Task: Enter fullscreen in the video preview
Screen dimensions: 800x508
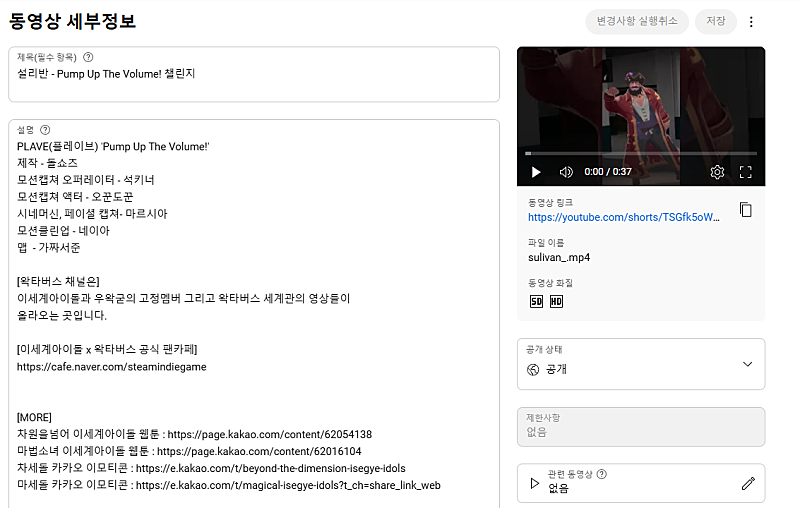Action: click(x=745, y=172)
